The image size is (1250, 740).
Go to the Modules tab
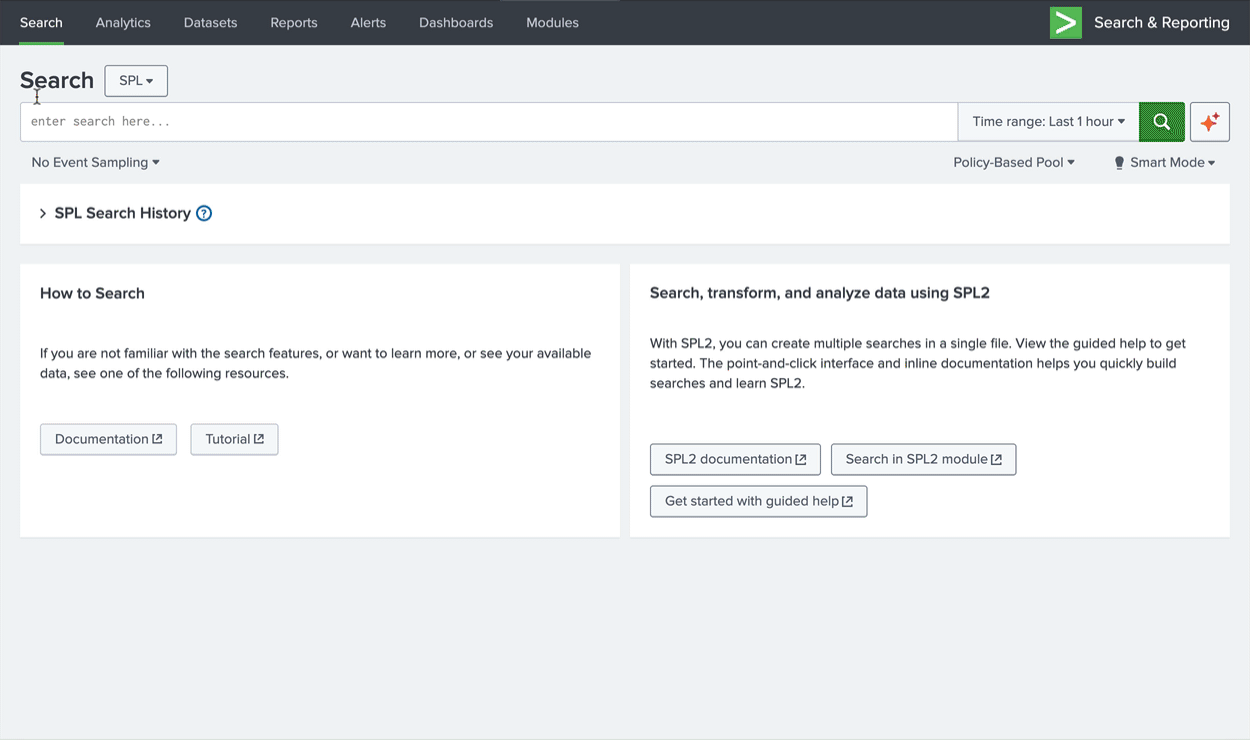pyautogui.click(x=552, y=23)
